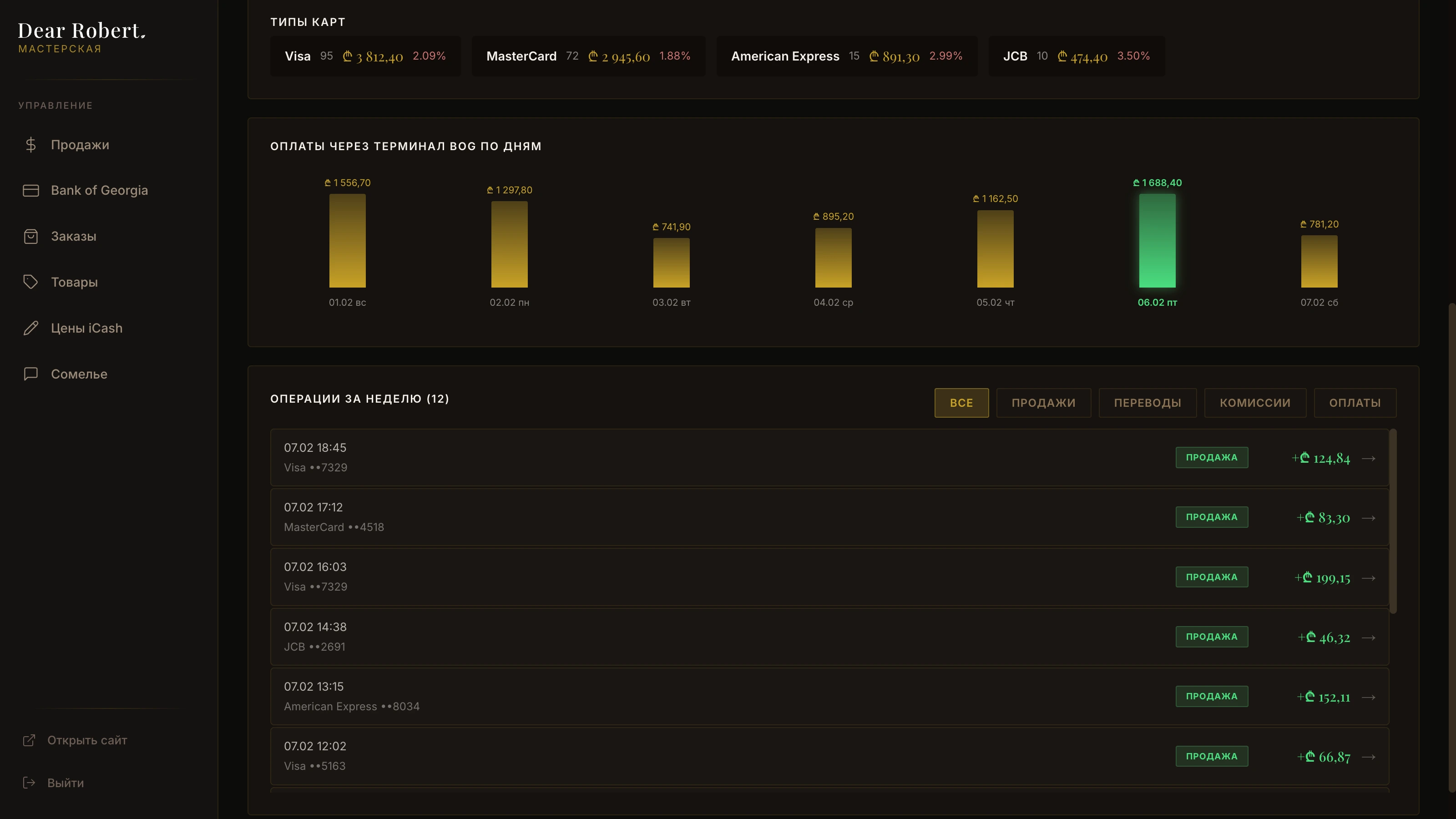Open arrow for JCB ••2691 sale
Screen dimensions: 1456x819
[1368, 637]
